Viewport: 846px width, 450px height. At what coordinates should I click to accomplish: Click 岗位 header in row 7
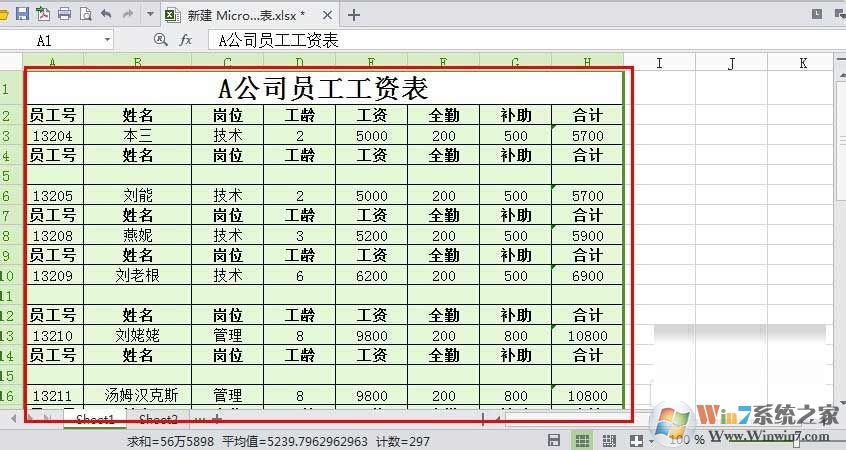(x=228, y=215)
